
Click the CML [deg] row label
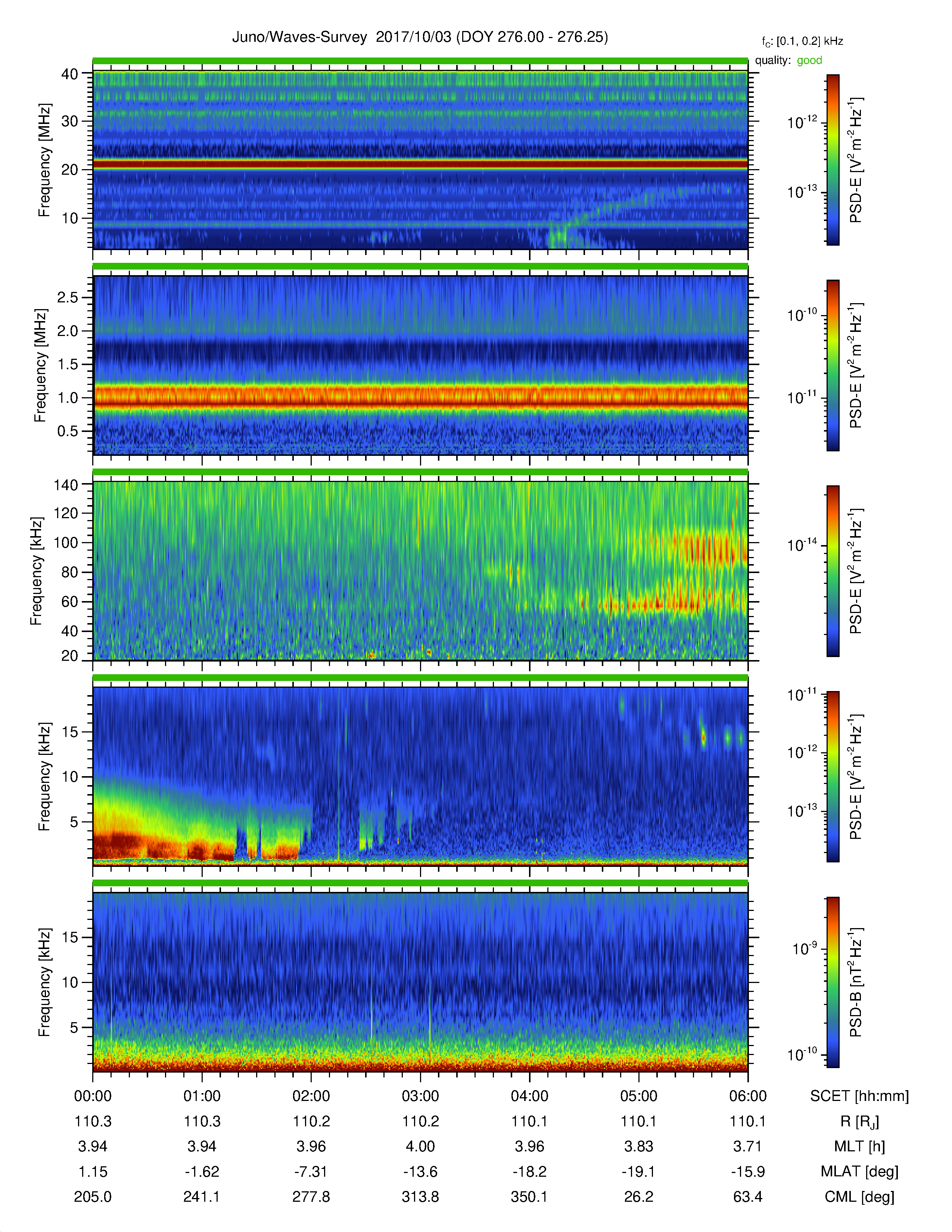tap(859, 1197)
